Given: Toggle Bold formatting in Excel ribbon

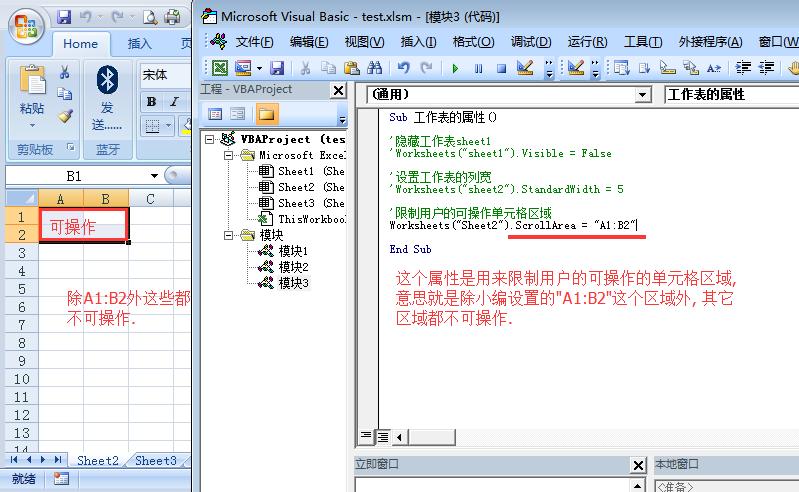Looking at the screenshot, I should 151,101.
